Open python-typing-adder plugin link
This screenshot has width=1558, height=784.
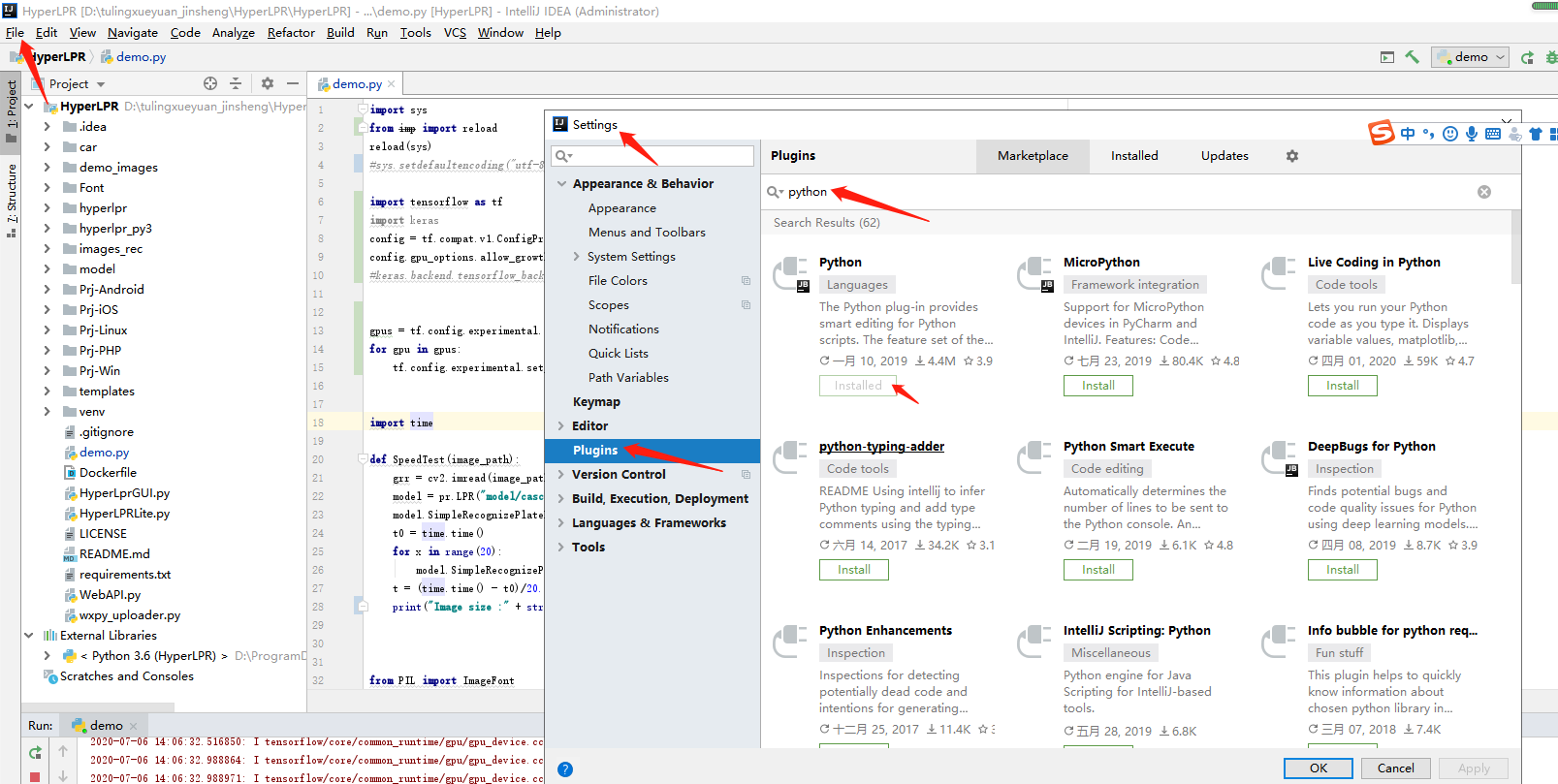click(x=881, y=447)
